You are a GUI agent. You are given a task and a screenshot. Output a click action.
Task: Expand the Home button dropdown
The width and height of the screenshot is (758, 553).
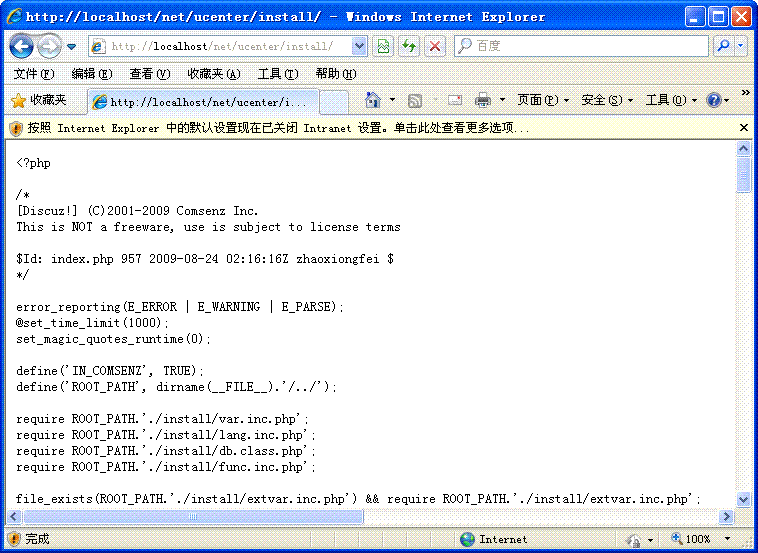point(392,100)
